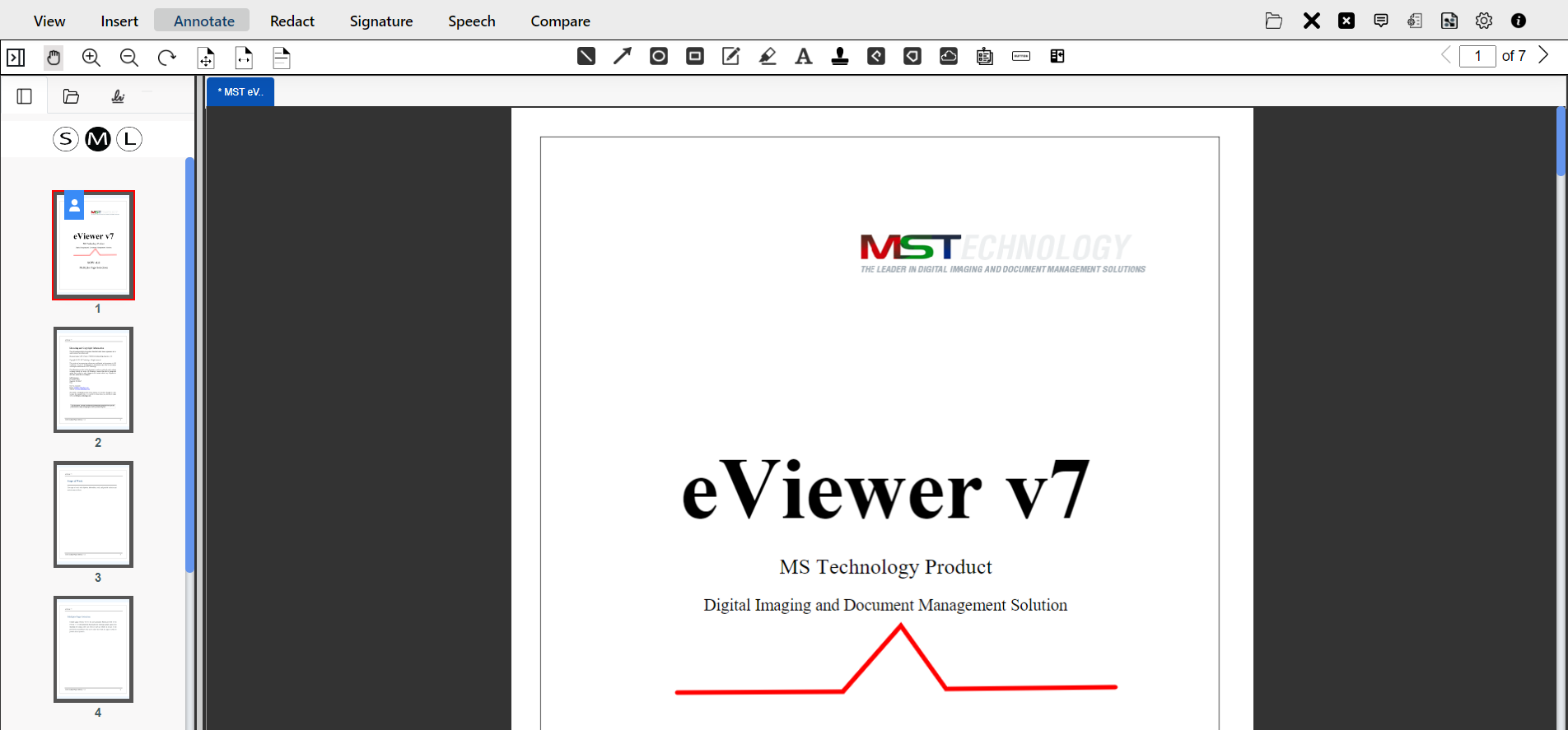The image size is (1568, 730).
Task: Click the thumbnail panel vertical scrollbar
Action: tap(189, 365)
